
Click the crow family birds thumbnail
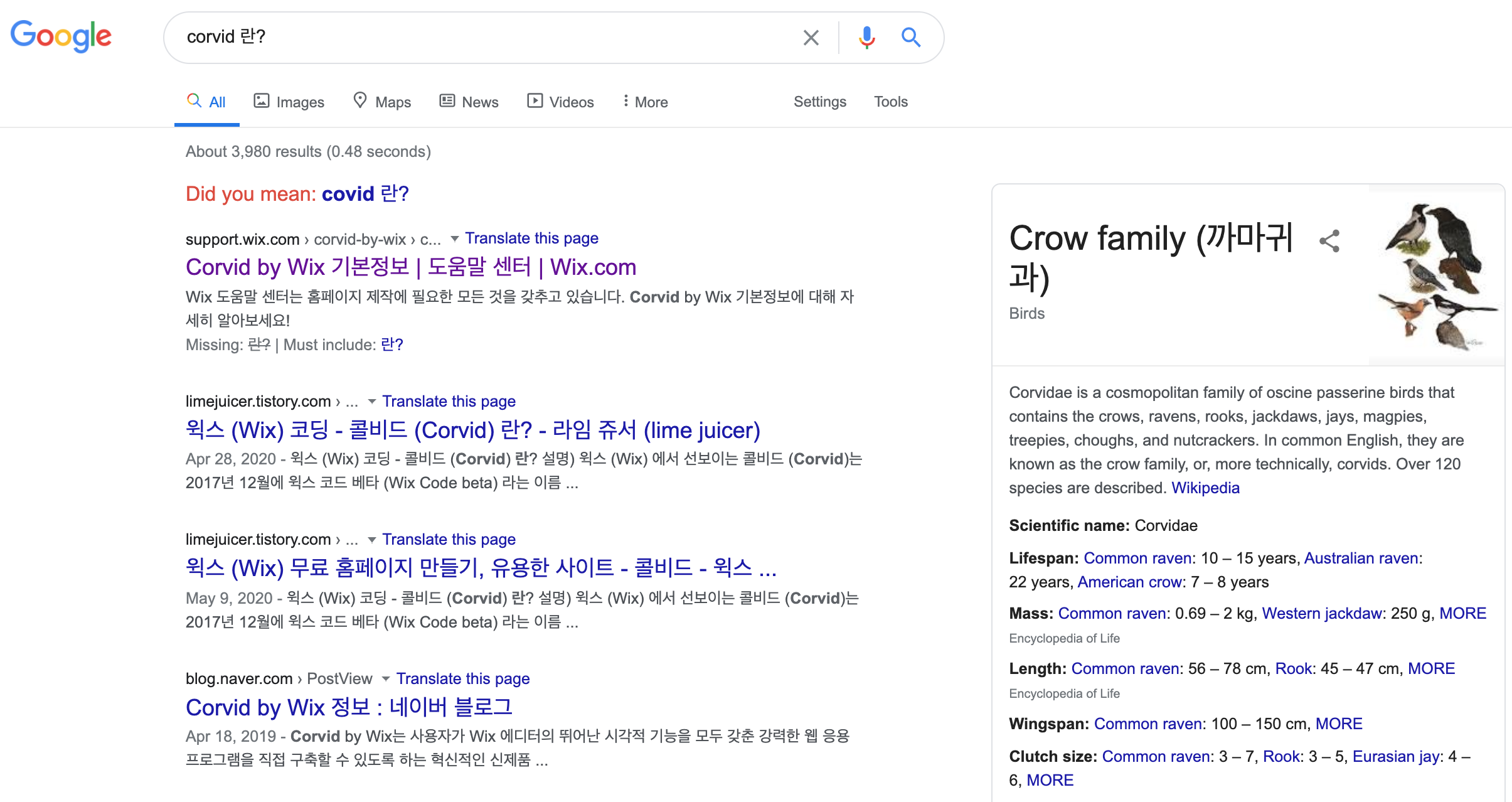pos(1435,275)
